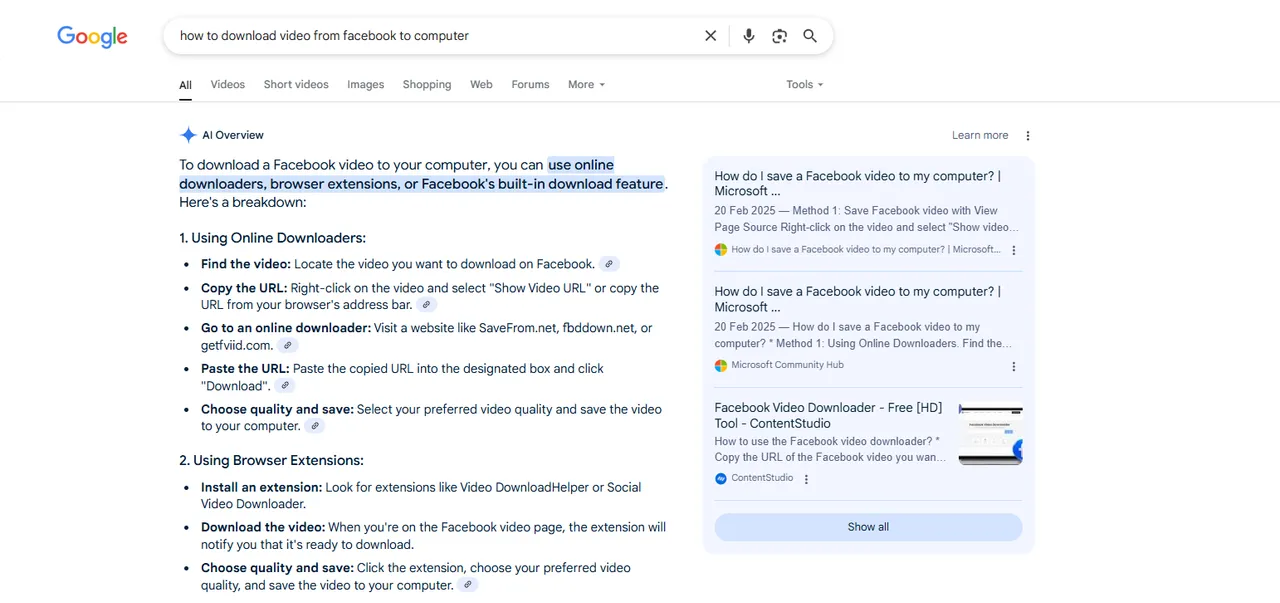Open second Microsoft 'save a Facebook video' result
The height and width of the screenshot is (603, 1280).
858,299
